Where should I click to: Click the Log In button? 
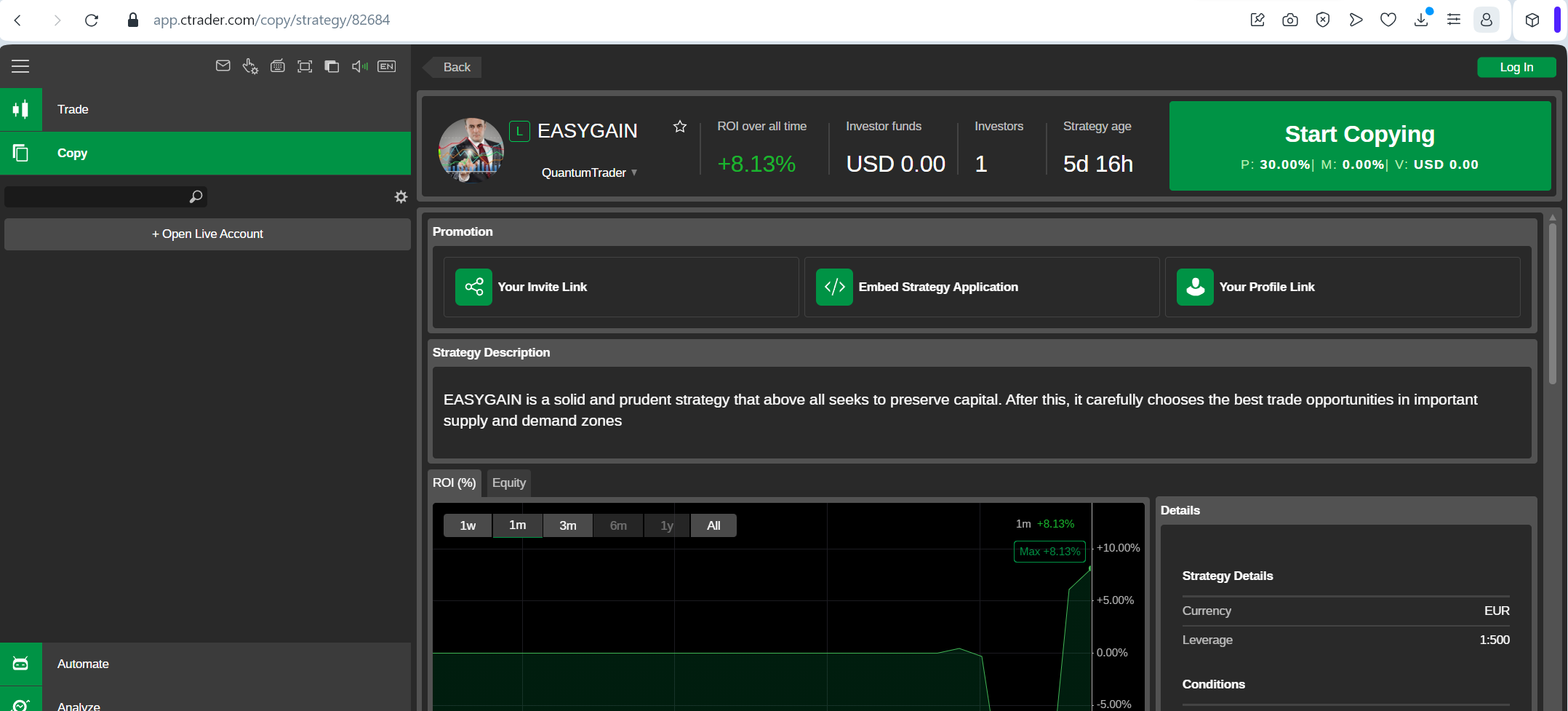(x=1516, y=67)
